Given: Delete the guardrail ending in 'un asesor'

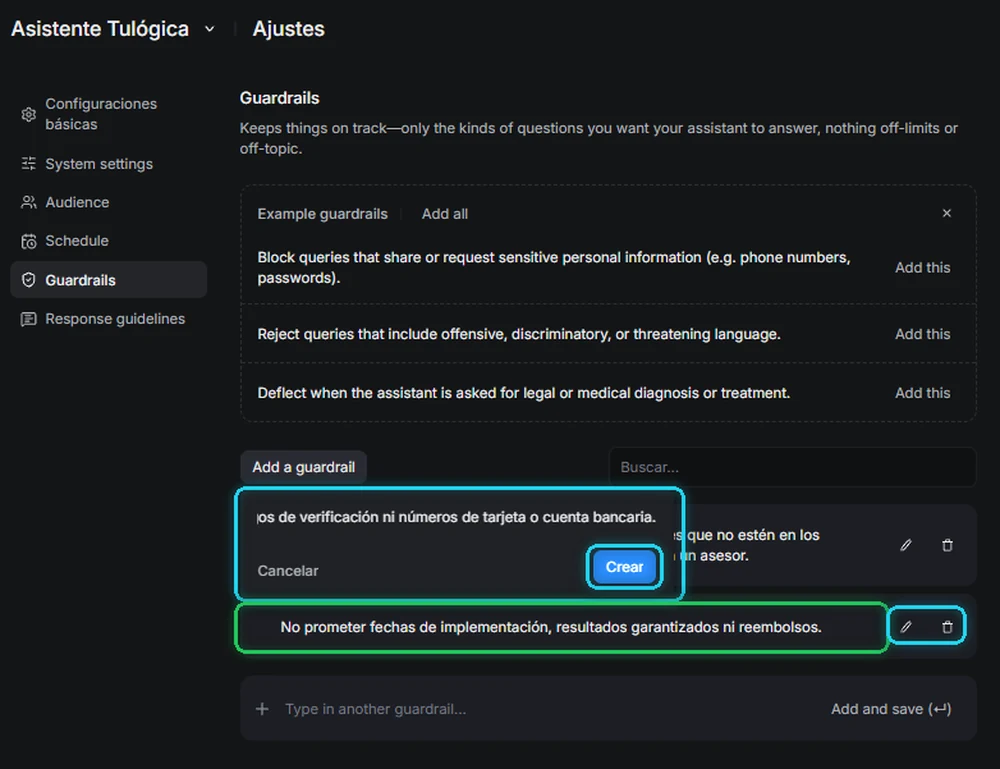Looking at the screenshot, I should click(947, 545).
